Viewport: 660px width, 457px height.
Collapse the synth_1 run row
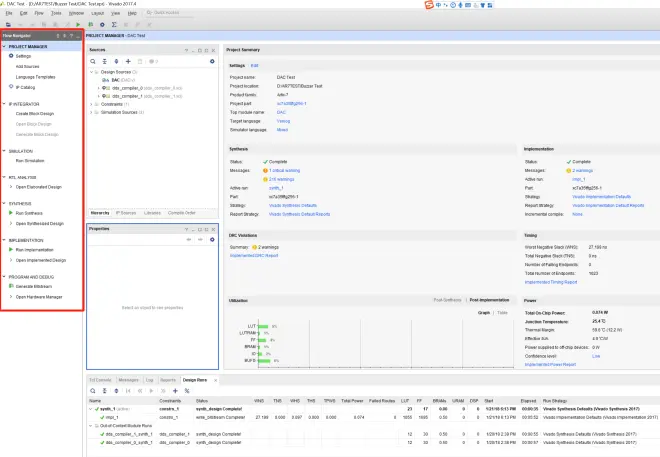click(x=90, y=409)
